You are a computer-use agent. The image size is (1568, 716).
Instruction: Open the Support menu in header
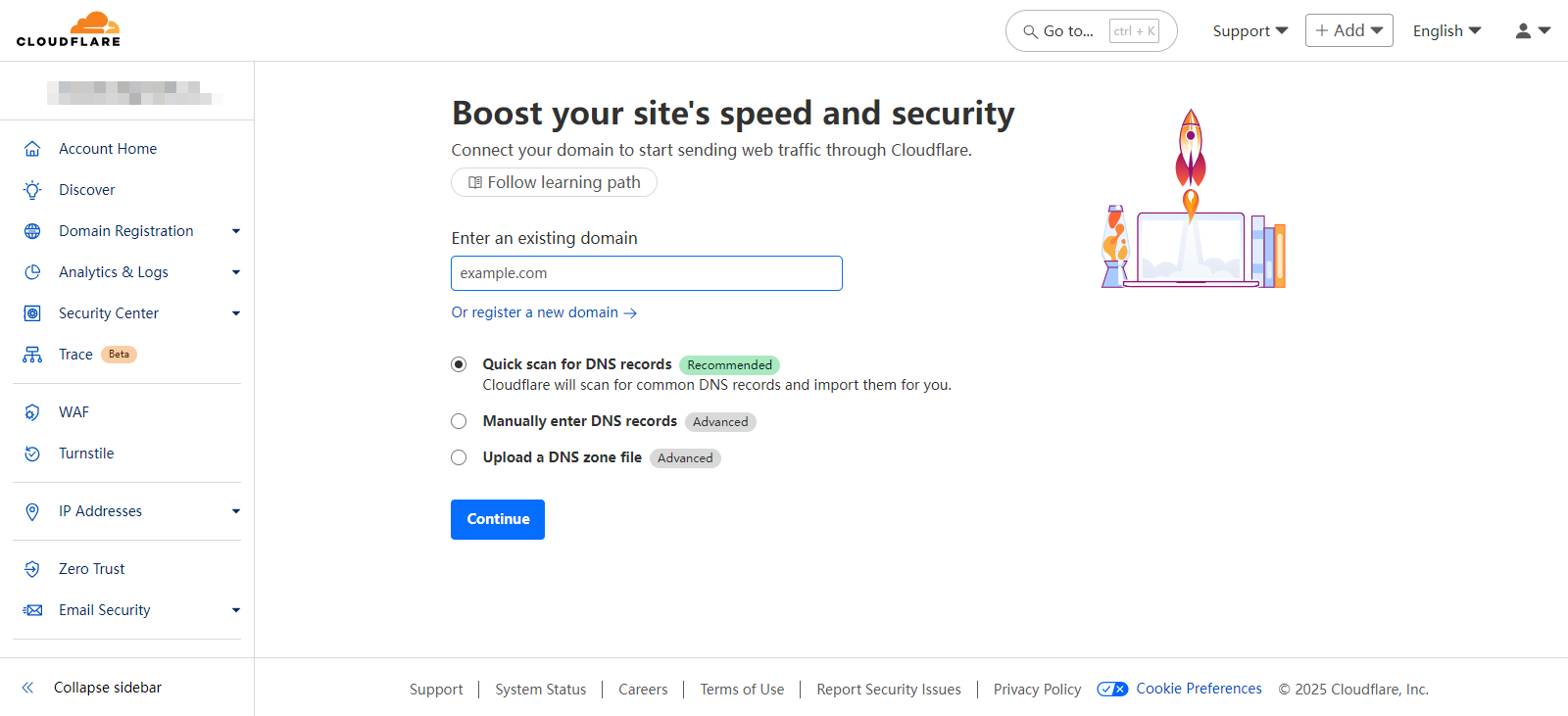[x=1249, y=31]
